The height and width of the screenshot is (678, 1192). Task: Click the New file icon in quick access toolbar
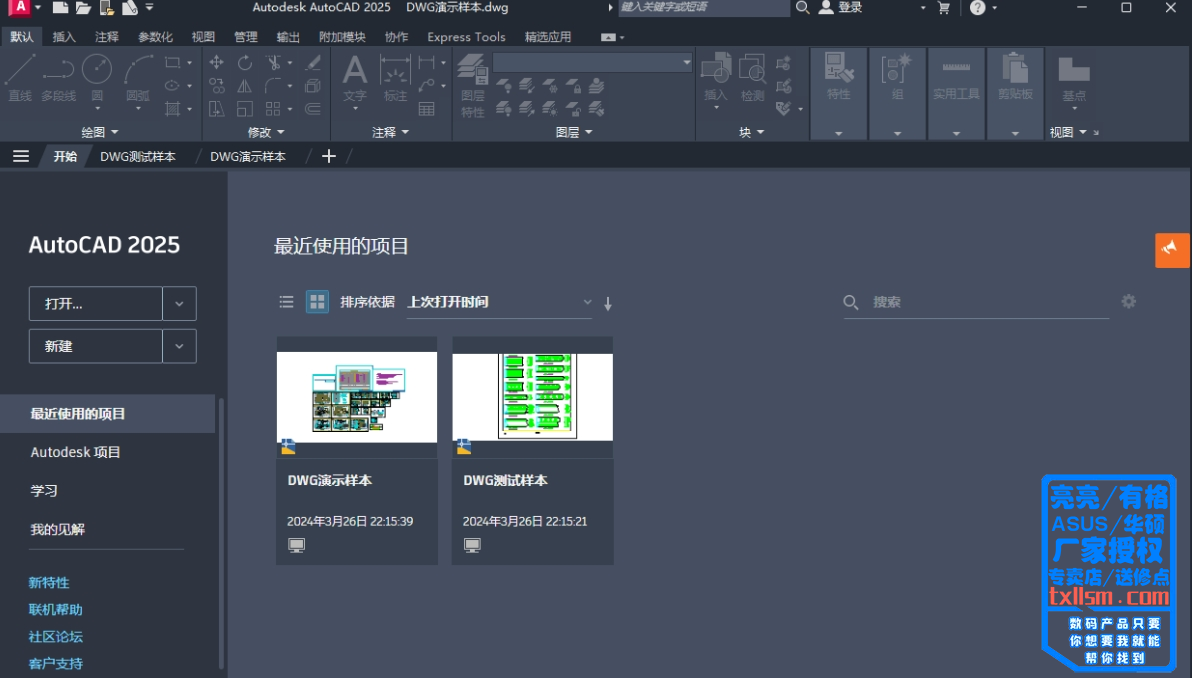point(60,8)
